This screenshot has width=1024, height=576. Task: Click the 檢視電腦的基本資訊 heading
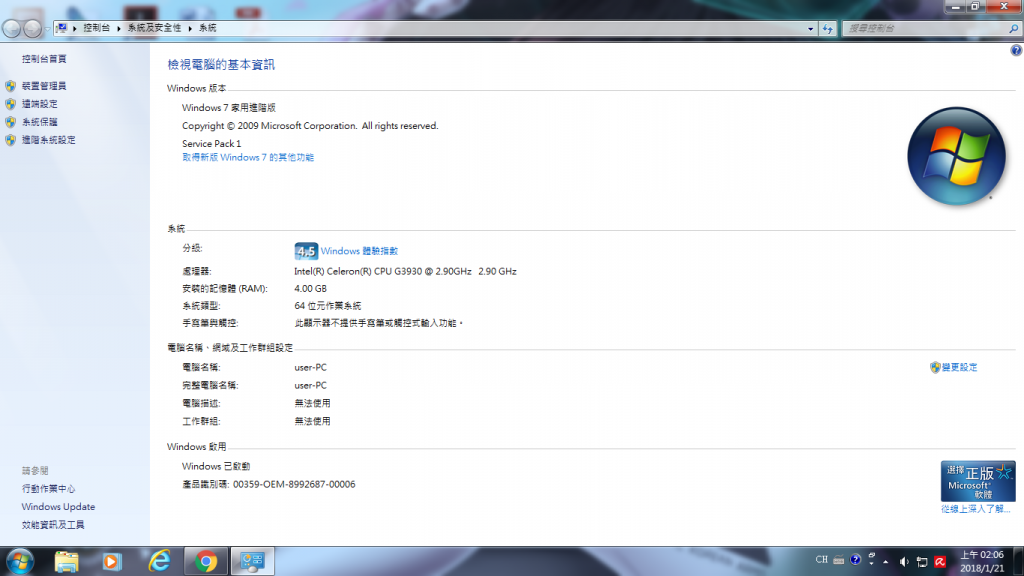[x=221, y=65]
